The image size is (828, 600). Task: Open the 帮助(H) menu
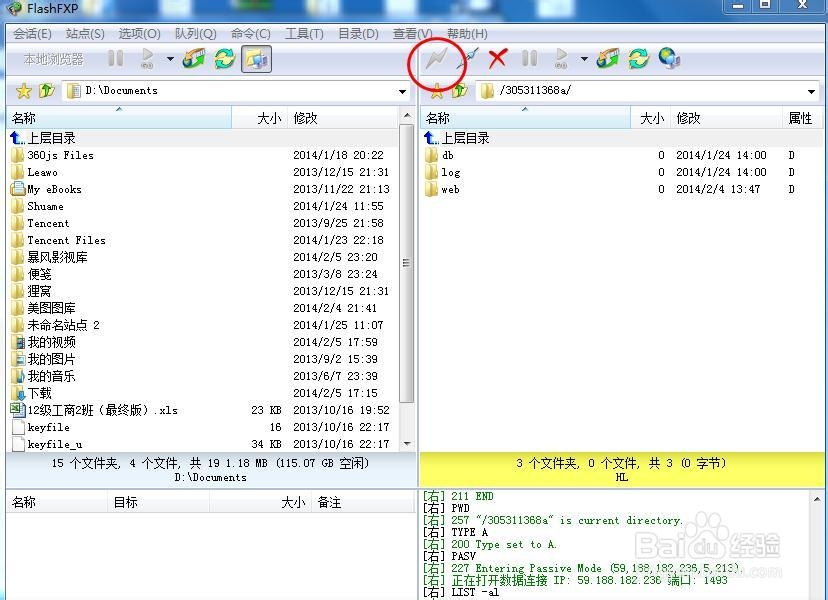pos(467,34)
